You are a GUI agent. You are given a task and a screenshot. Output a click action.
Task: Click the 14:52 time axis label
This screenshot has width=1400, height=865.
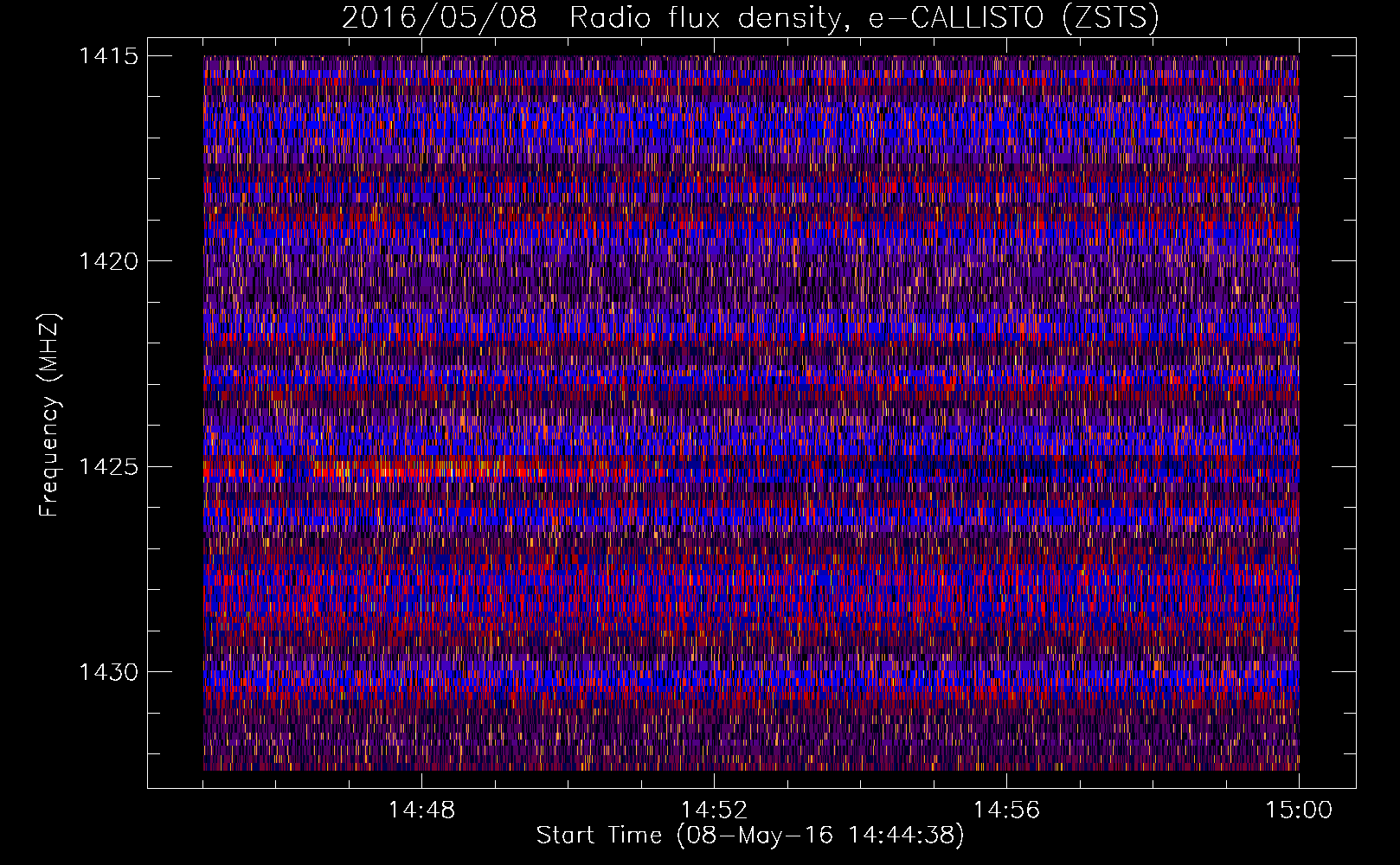click(x=714, y=811)
